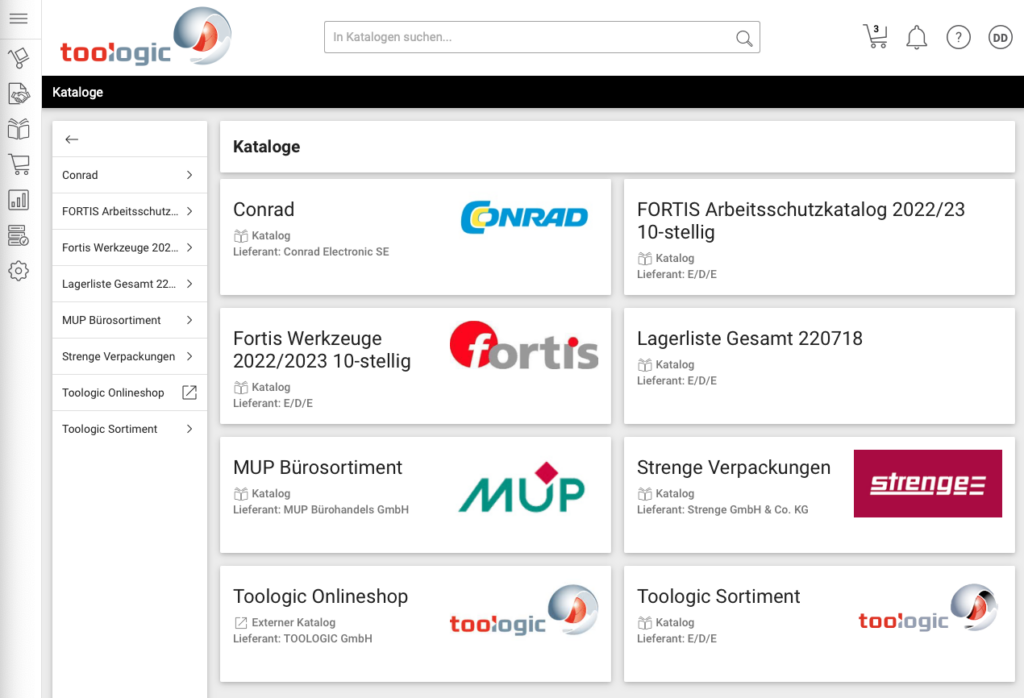Screen dimensions: 1024x698
Task: Select Lagerliste Gesamt in the side list
Action: [129, 283]
